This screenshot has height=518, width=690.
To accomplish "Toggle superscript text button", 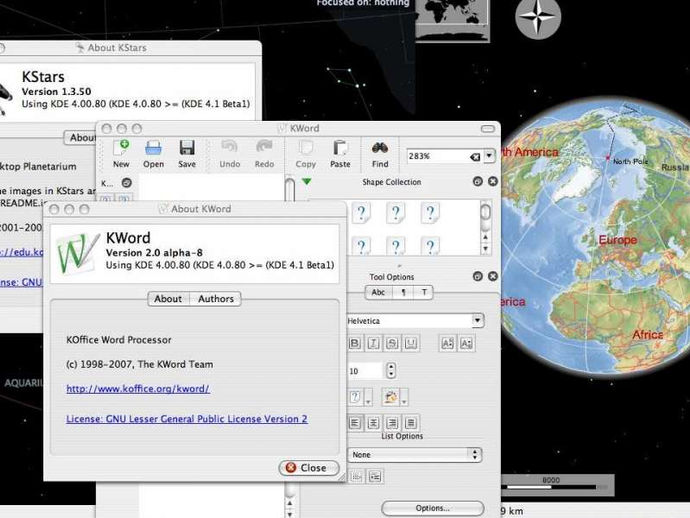I will coord(447,343).
